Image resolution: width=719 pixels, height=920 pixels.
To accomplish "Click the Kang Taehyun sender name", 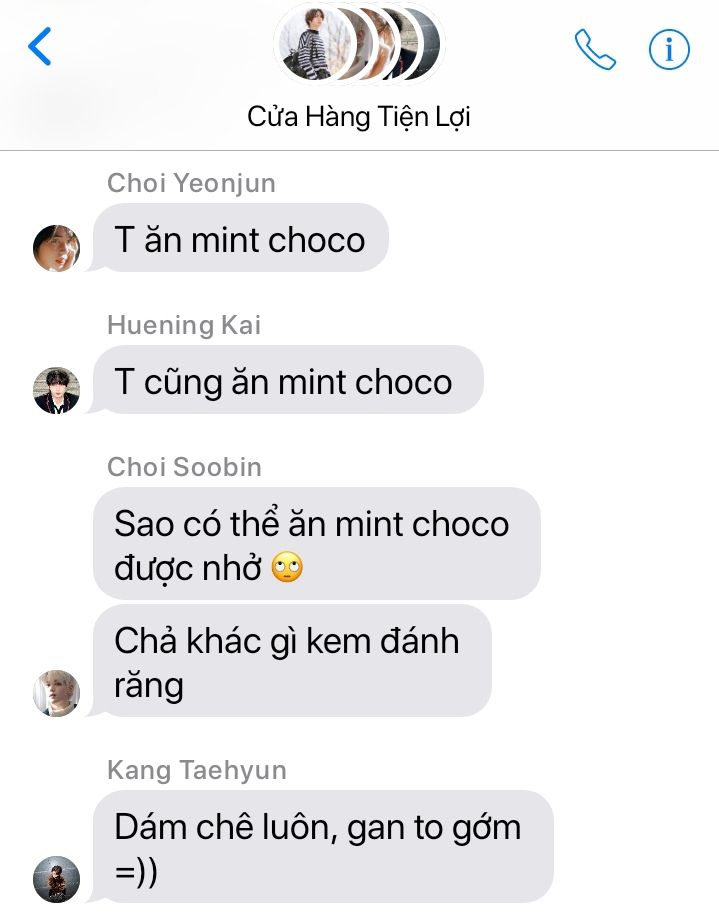I will pos(197,770).
